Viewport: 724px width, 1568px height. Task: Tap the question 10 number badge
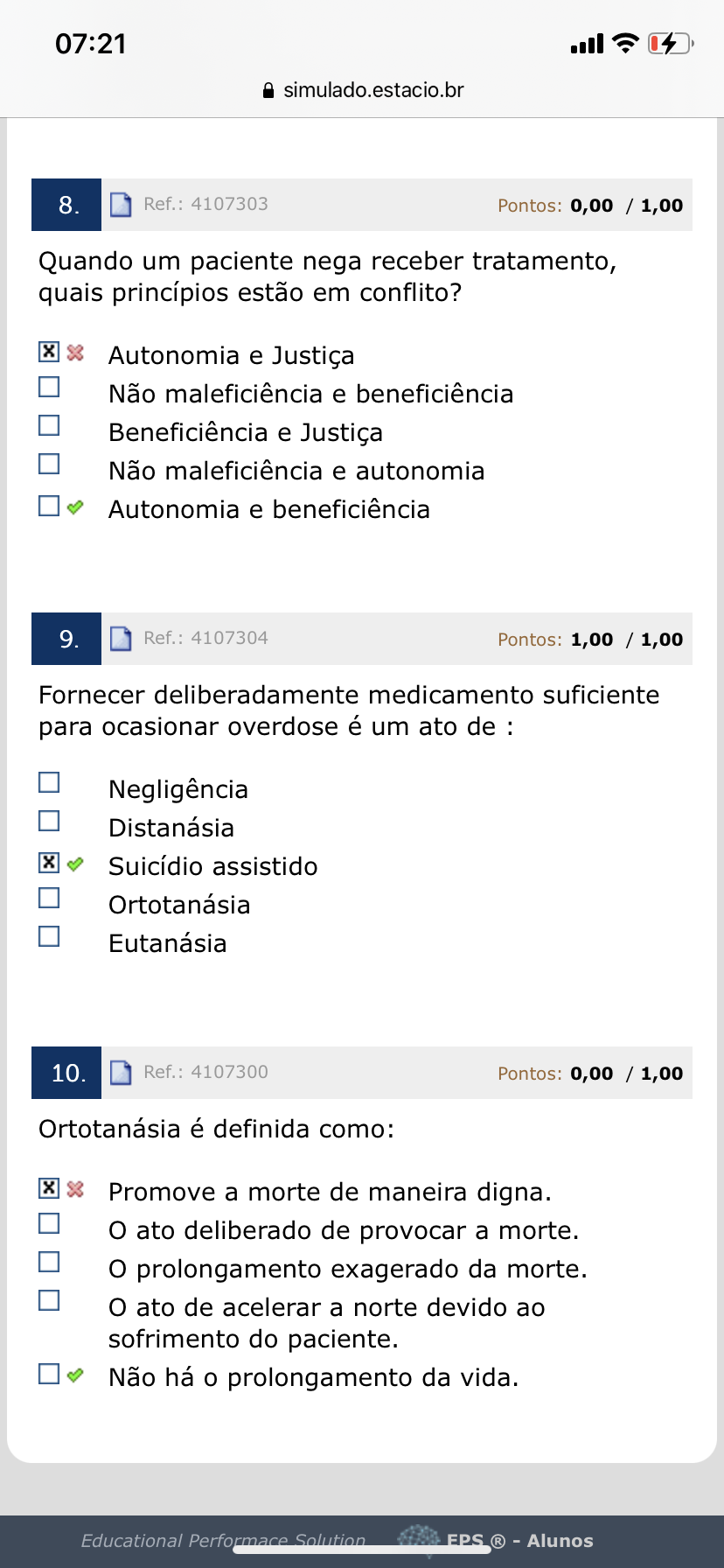(x=66, y=1073)
